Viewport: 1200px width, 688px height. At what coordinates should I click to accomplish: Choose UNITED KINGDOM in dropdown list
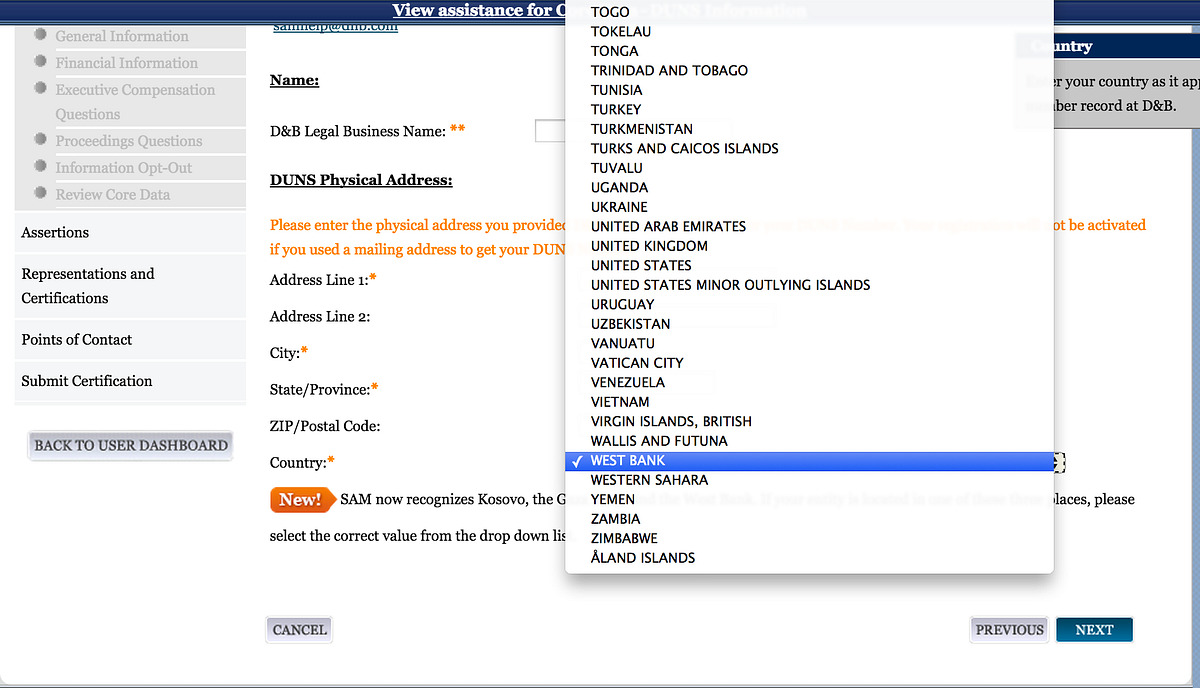(x=649, y=246)
